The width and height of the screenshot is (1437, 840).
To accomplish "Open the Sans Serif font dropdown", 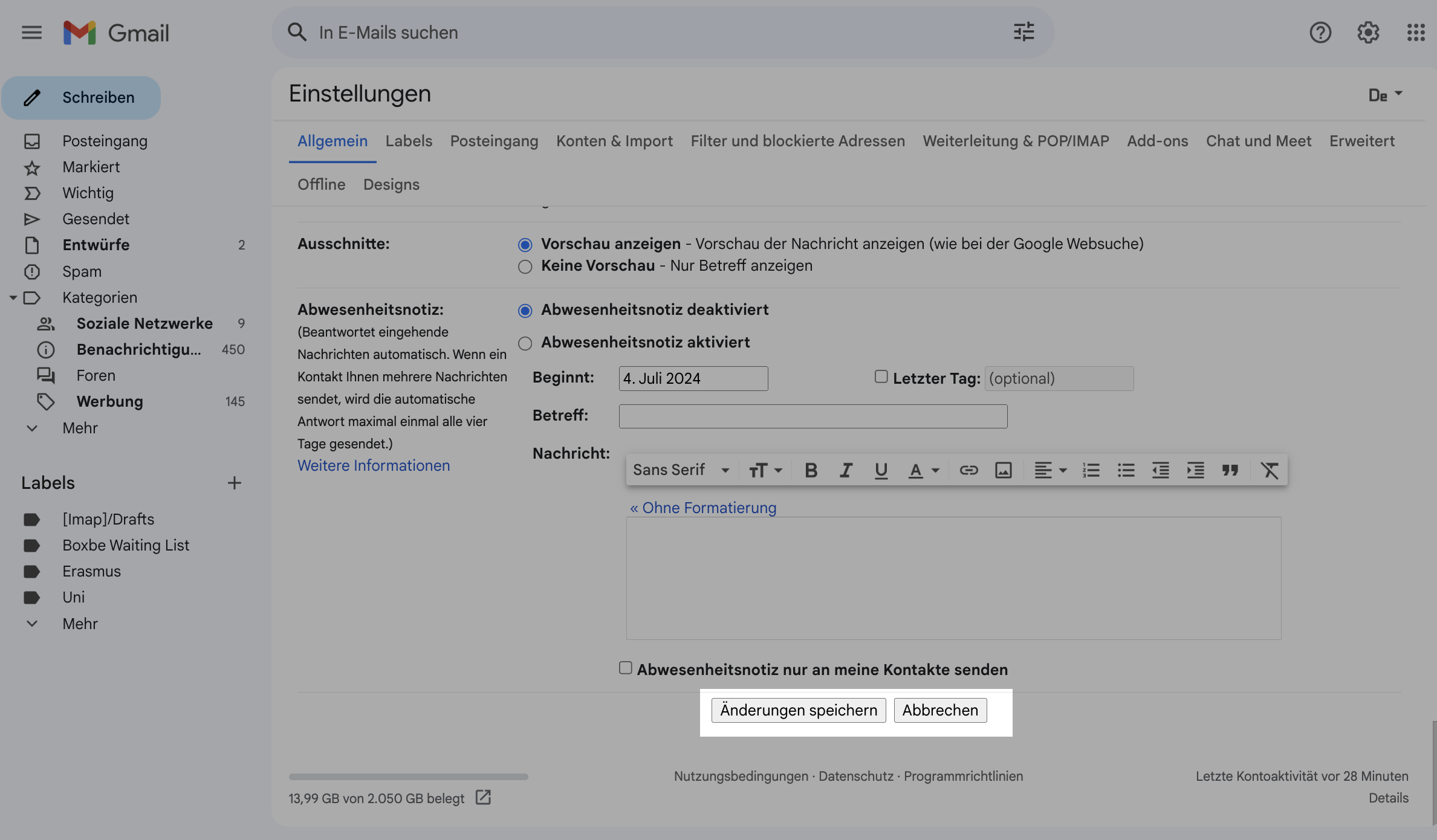I will point(681,470).
